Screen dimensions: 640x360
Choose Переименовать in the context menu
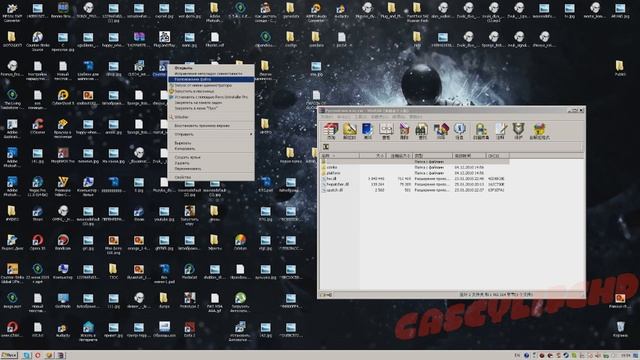click(x=211, y=169)
